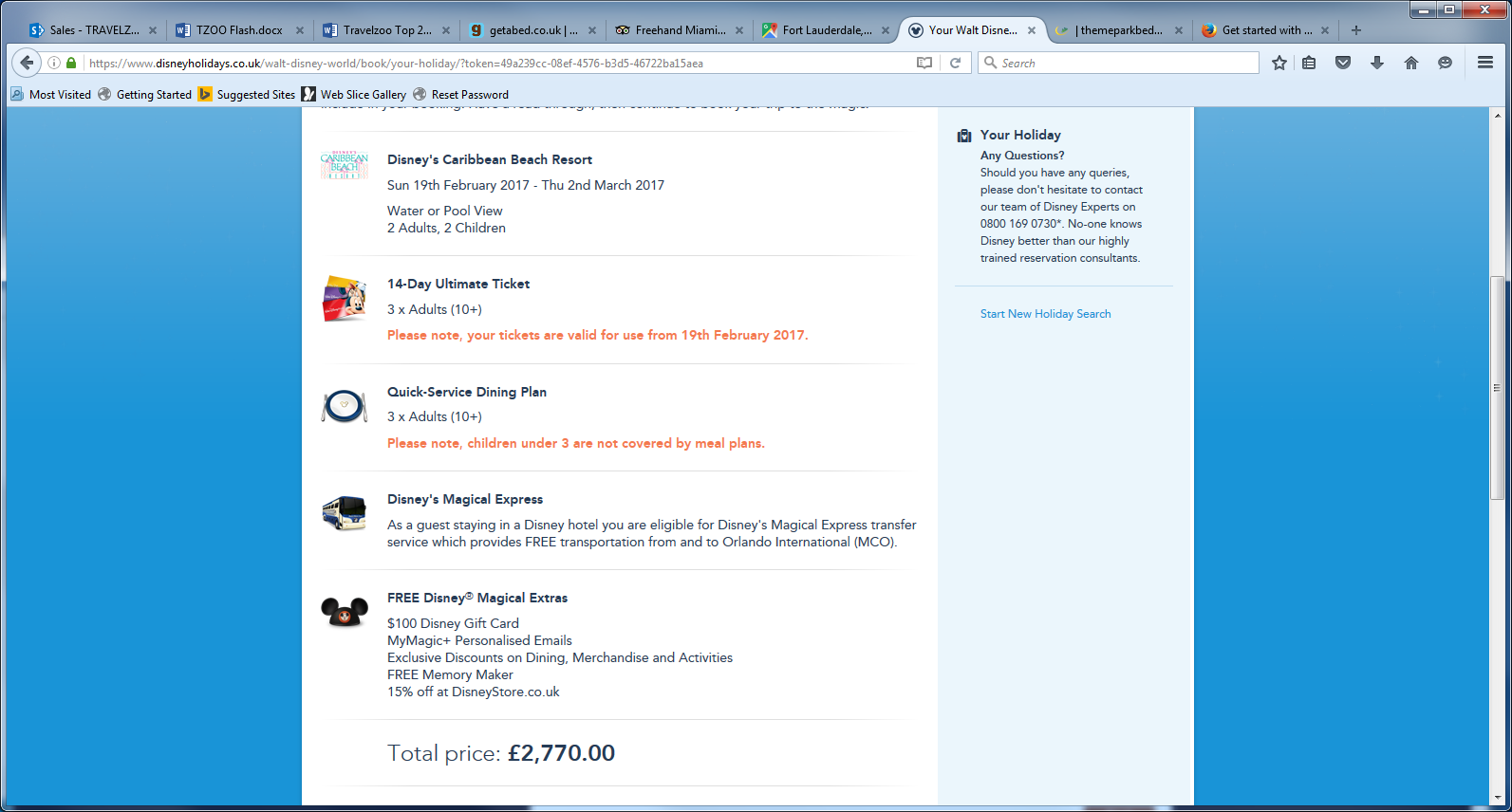Show site information via the info icon
This screenshot has height=812, width=1512.
54,63
